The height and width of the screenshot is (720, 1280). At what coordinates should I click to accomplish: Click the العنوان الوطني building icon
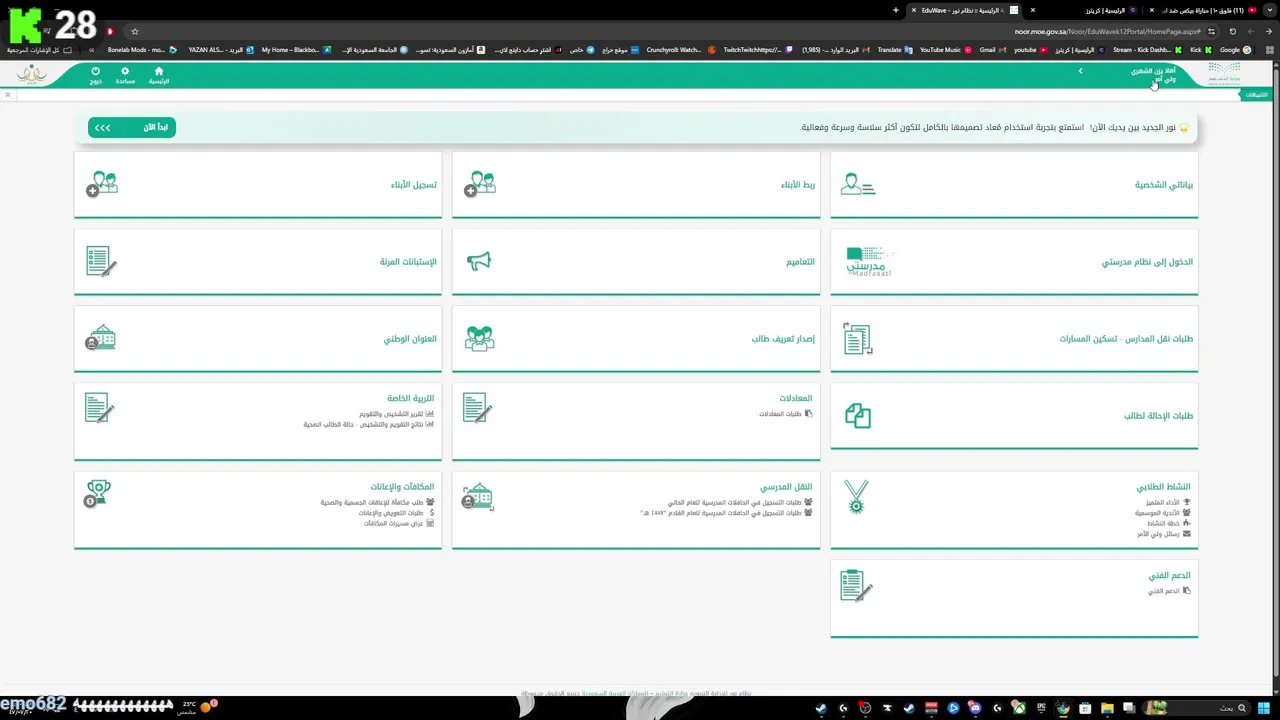click(x=101, y=338)
